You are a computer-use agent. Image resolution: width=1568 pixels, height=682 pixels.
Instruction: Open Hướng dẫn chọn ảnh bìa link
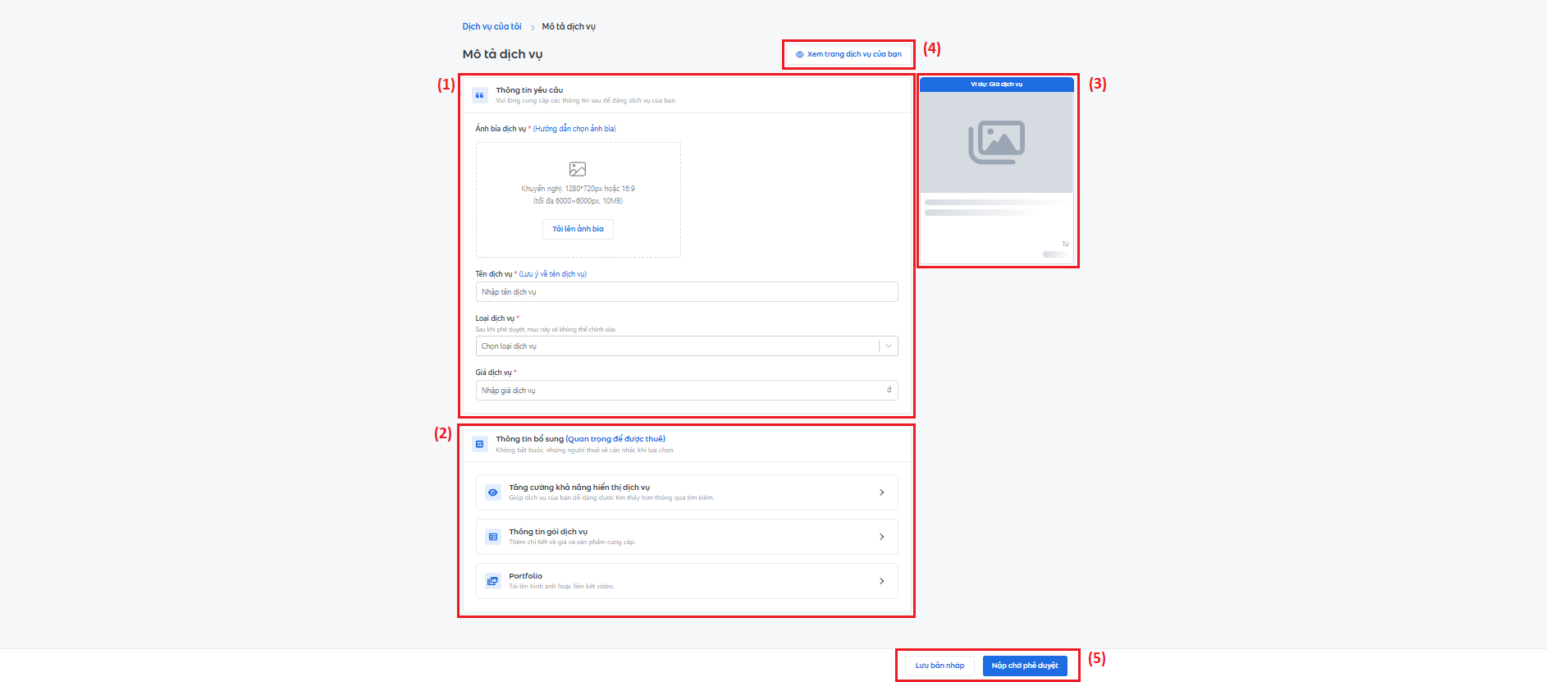pyautogui.click(x=574, y=129)
